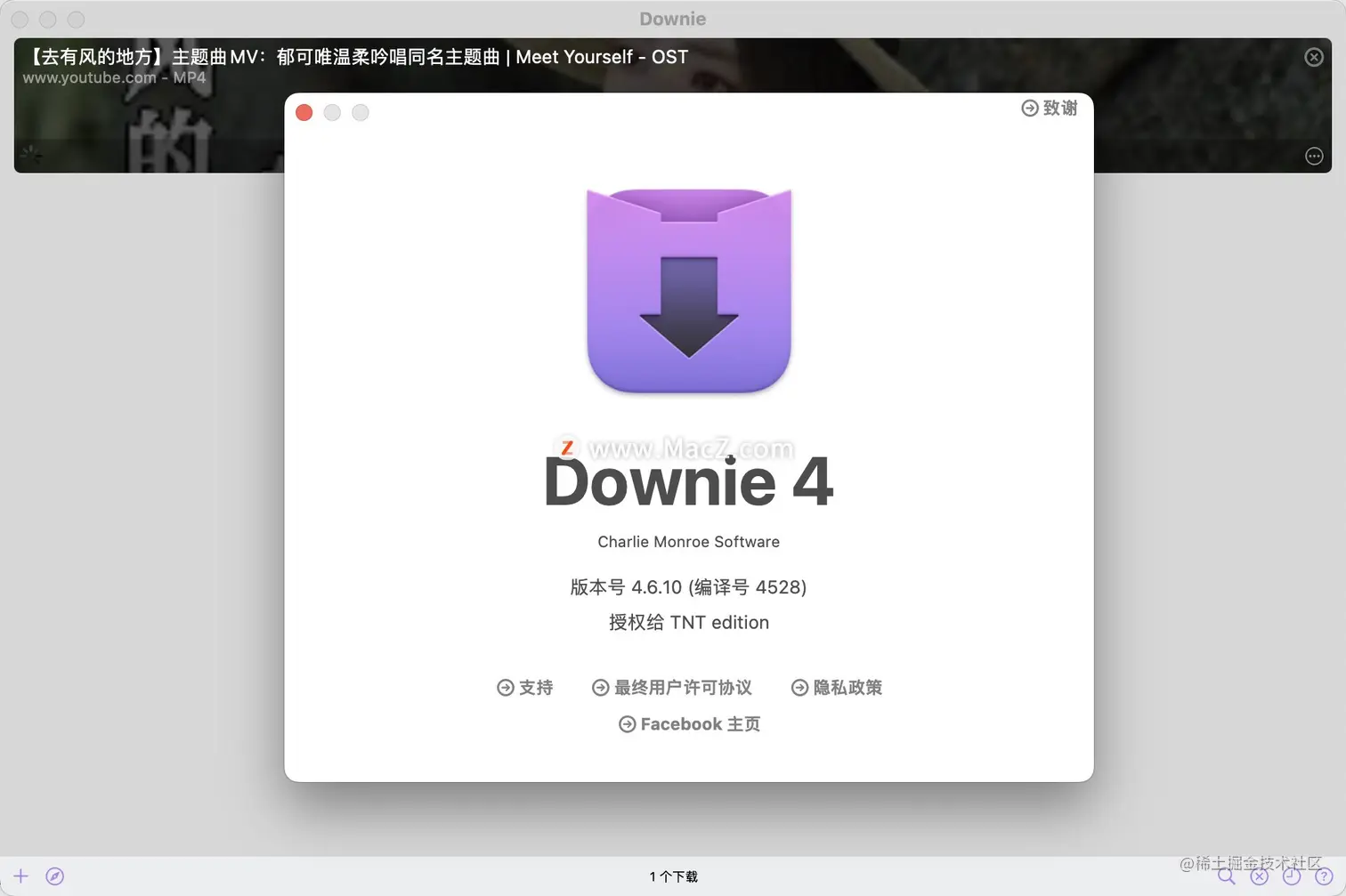Click the www.youtube.com - MP4 subtitle
The image size is (1346, 896).
click(x=114, y=77)
